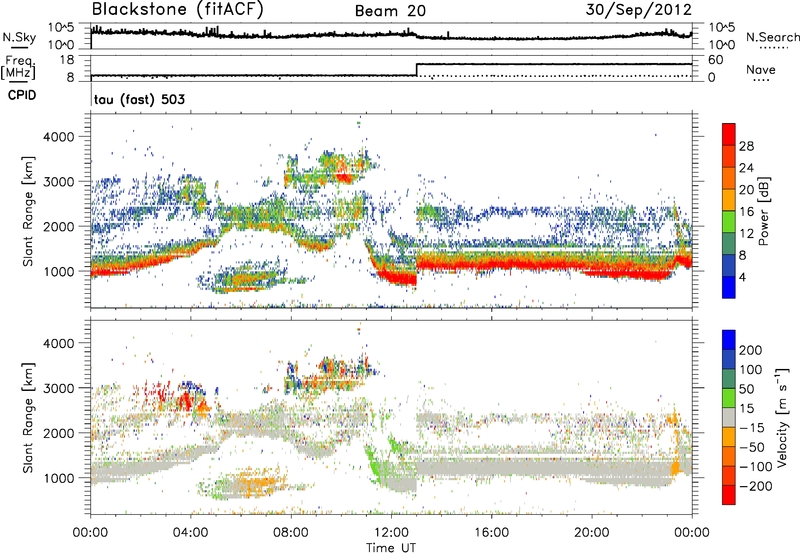The image size is (800, 554).
Task: Click the -200 label on velocity colorbar
Action: click(x=755, y=486)
